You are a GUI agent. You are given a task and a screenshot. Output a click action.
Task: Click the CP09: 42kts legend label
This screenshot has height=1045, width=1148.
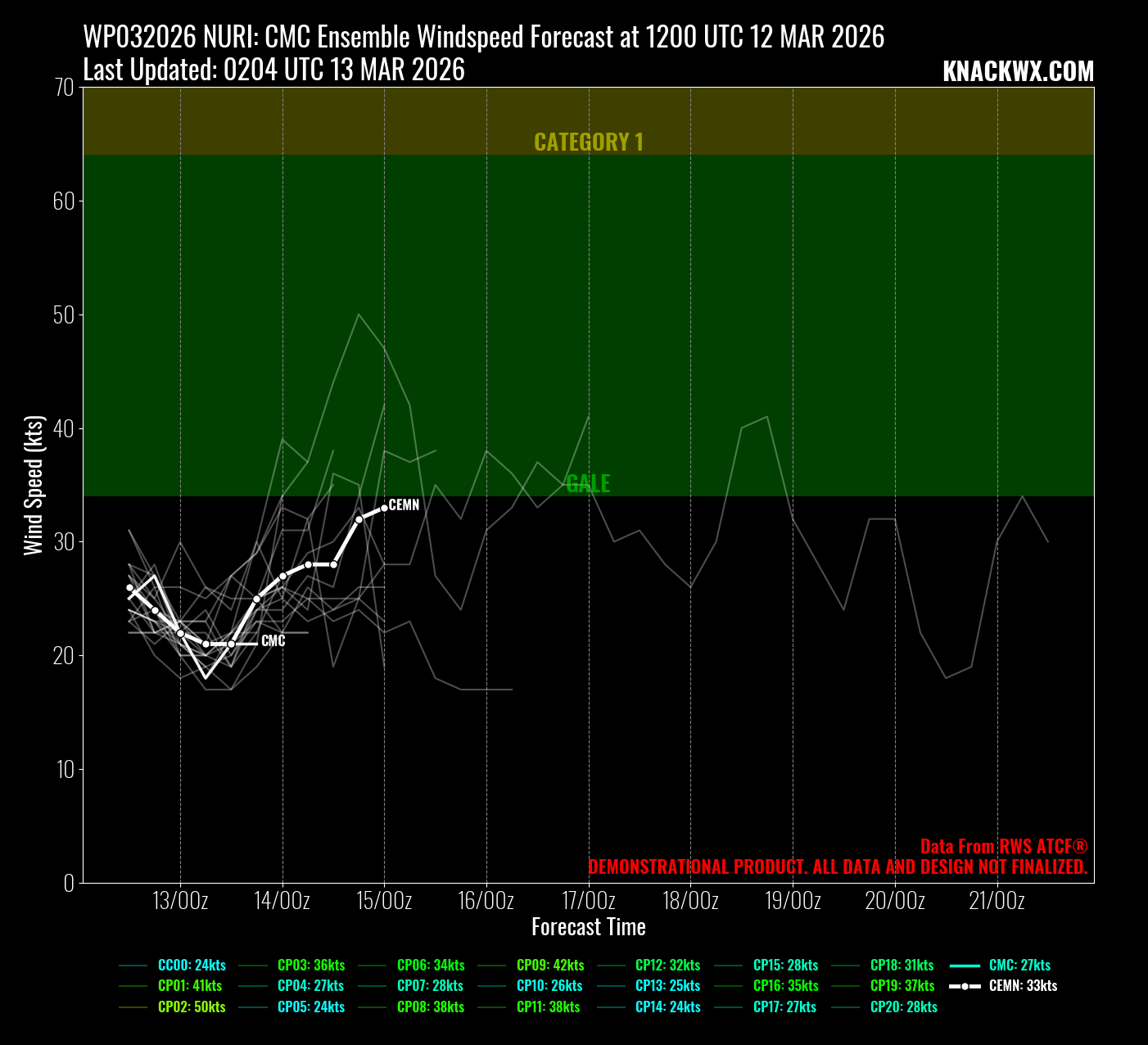click(x=550, y=966)
